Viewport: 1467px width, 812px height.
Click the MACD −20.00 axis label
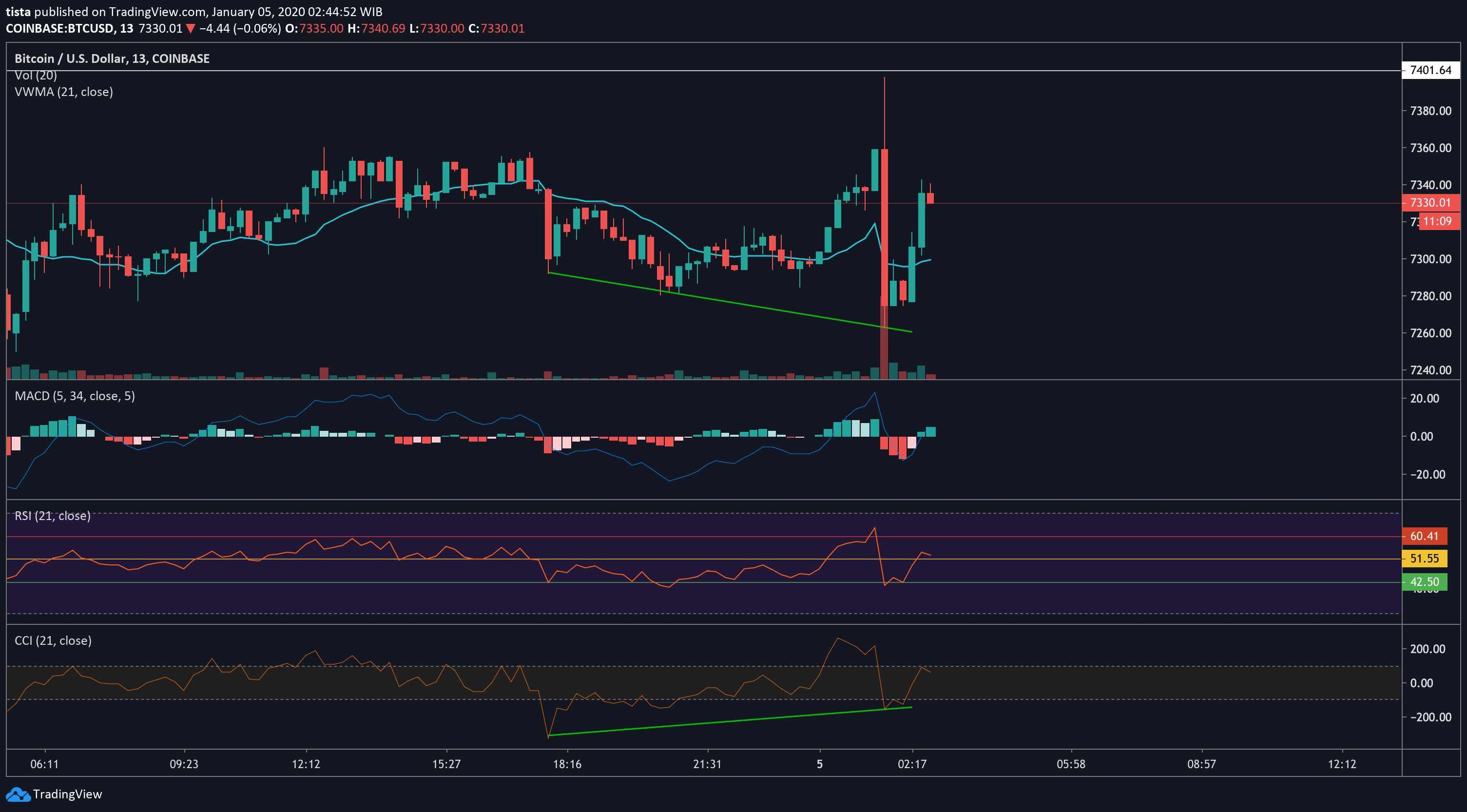click(x=1428, y=475)
